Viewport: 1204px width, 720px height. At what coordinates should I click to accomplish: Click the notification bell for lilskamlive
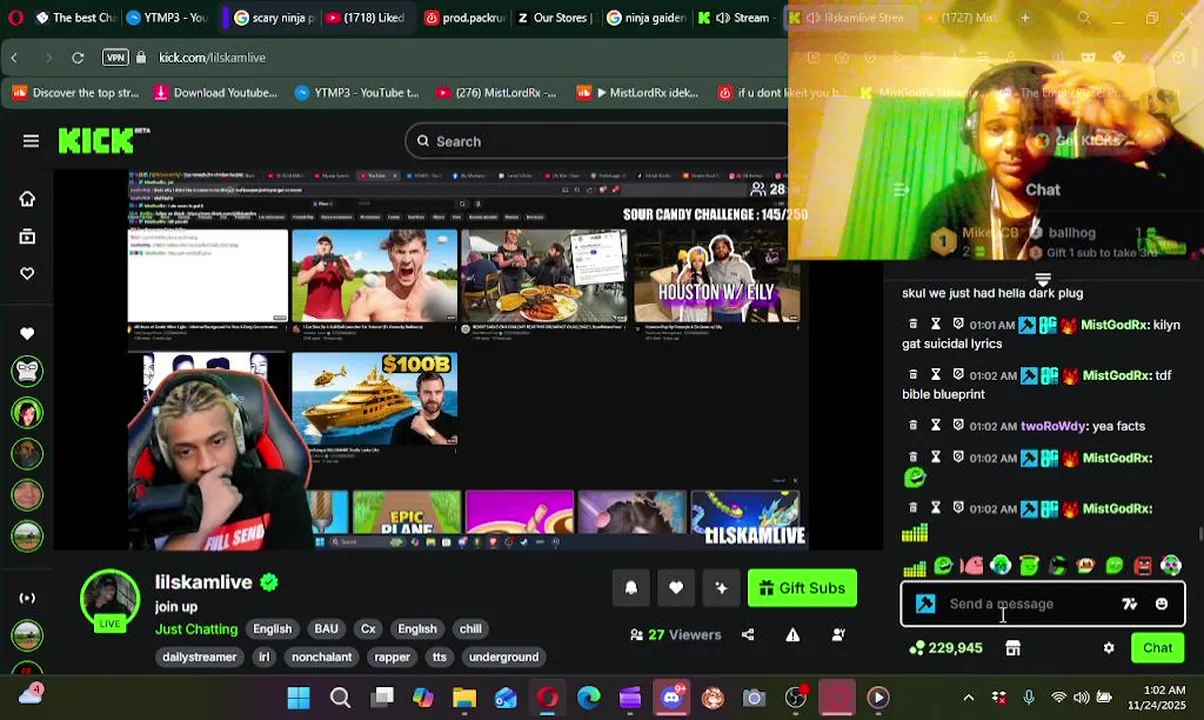tap(631, 588)
